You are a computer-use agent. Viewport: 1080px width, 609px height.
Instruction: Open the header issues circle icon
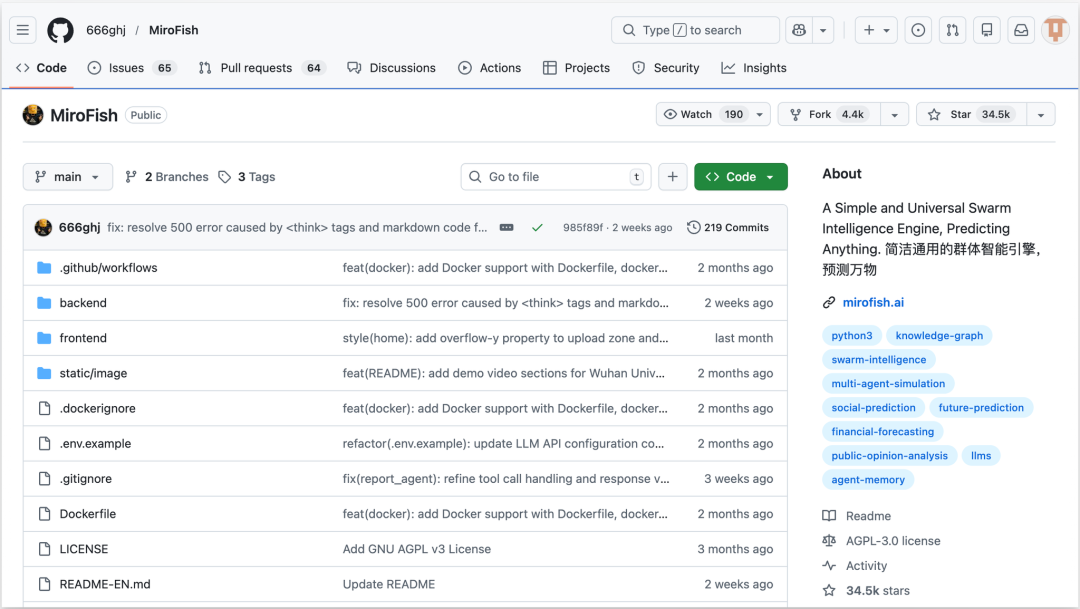[x=918, y=30]
